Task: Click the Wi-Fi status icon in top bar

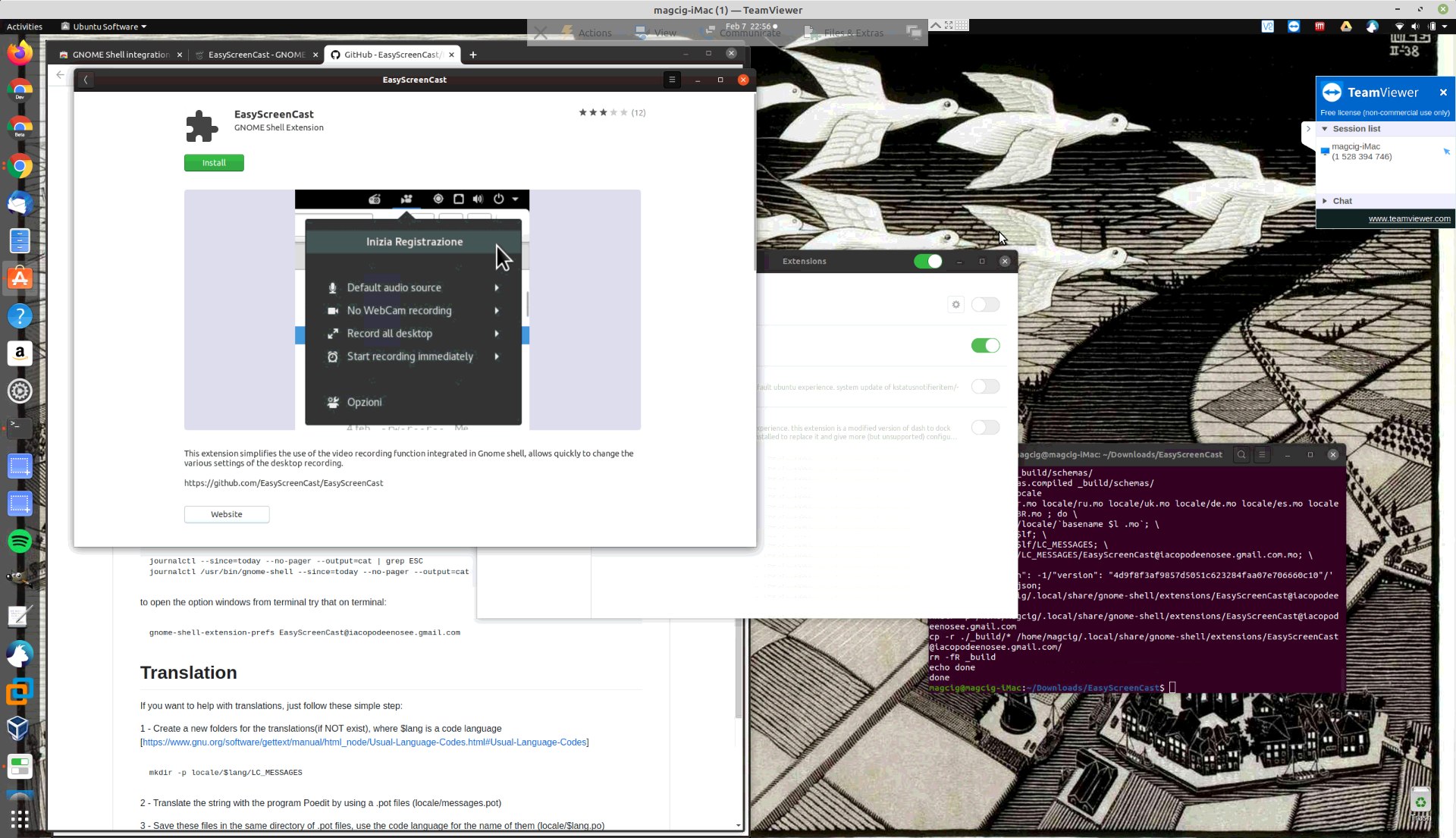Action: coord(1399,27)
